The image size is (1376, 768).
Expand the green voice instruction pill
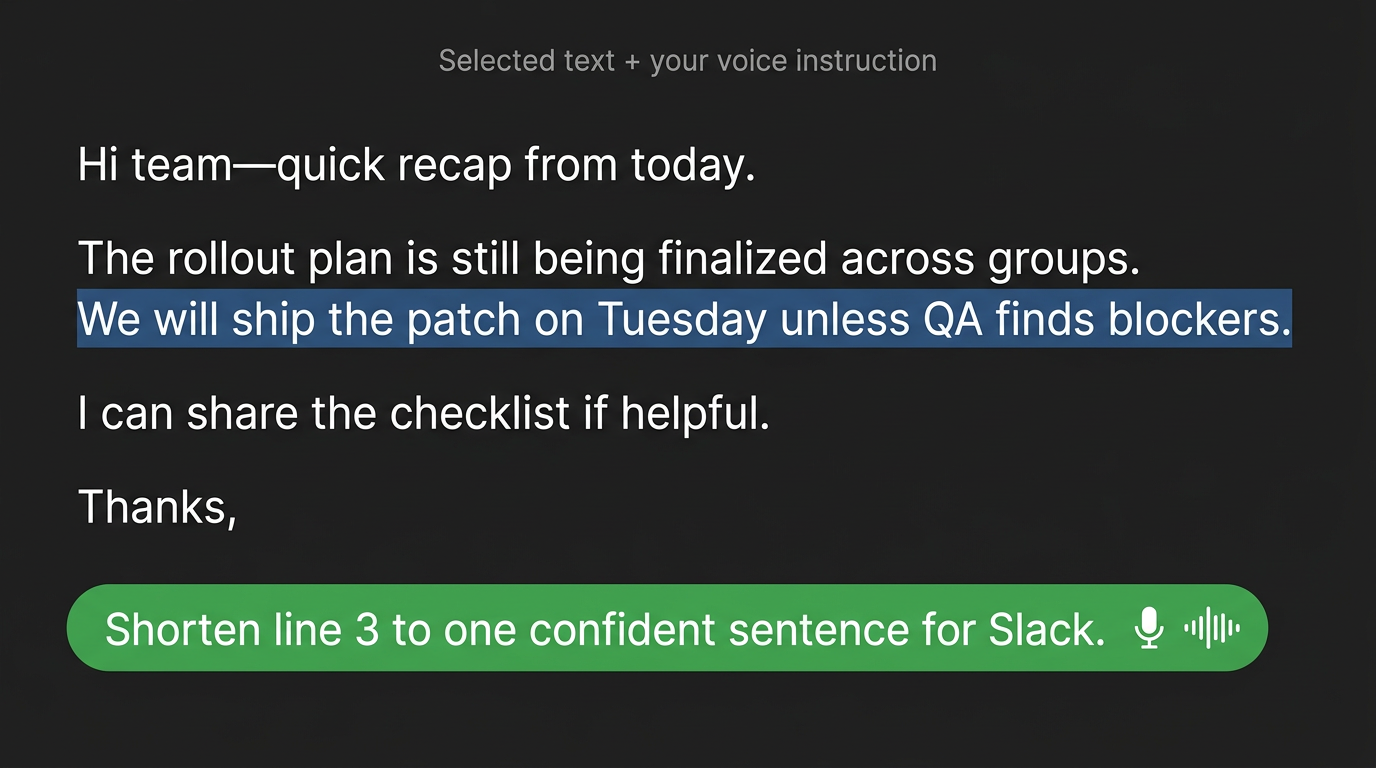(x=668, y=628)
